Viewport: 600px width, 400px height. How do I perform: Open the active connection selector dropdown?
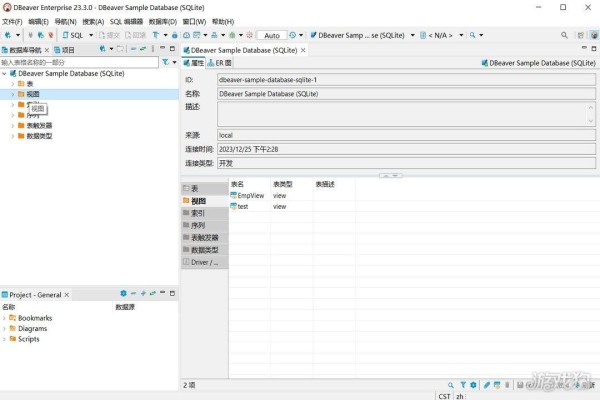click(412, 35)
